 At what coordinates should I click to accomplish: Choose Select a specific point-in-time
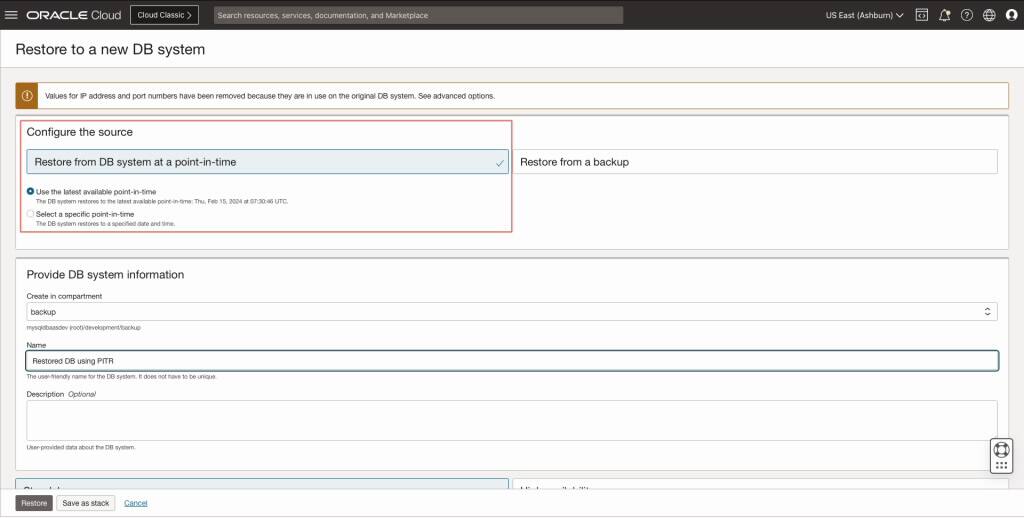(30, 214)
